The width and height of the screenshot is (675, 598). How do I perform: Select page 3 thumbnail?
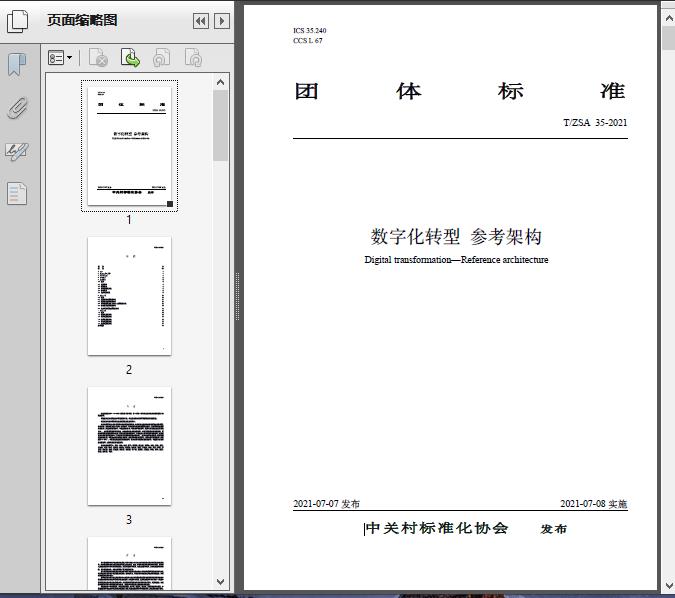tap(130, 446)
